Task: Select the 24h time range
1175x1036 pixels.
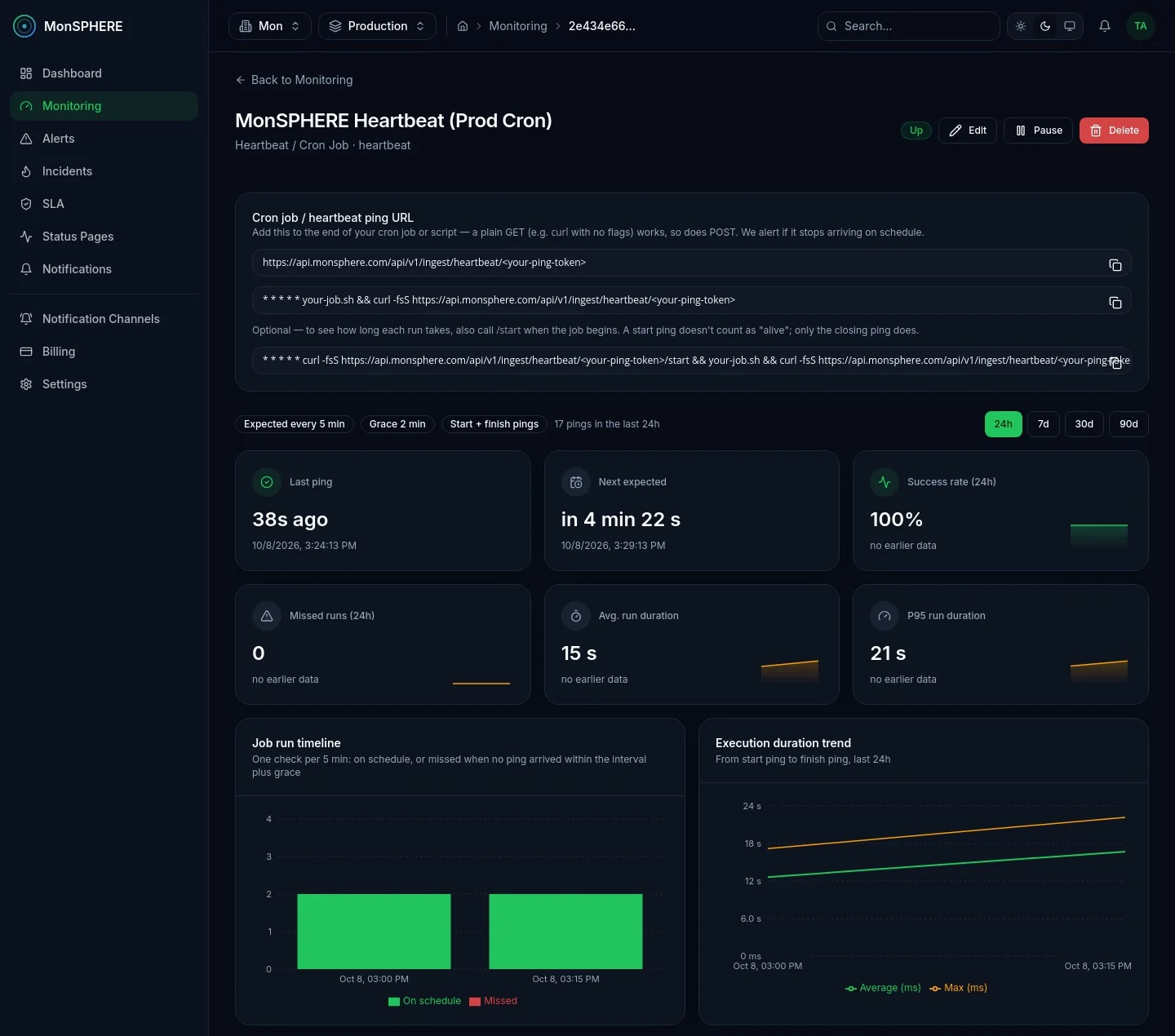Action: coord(1004,424)
